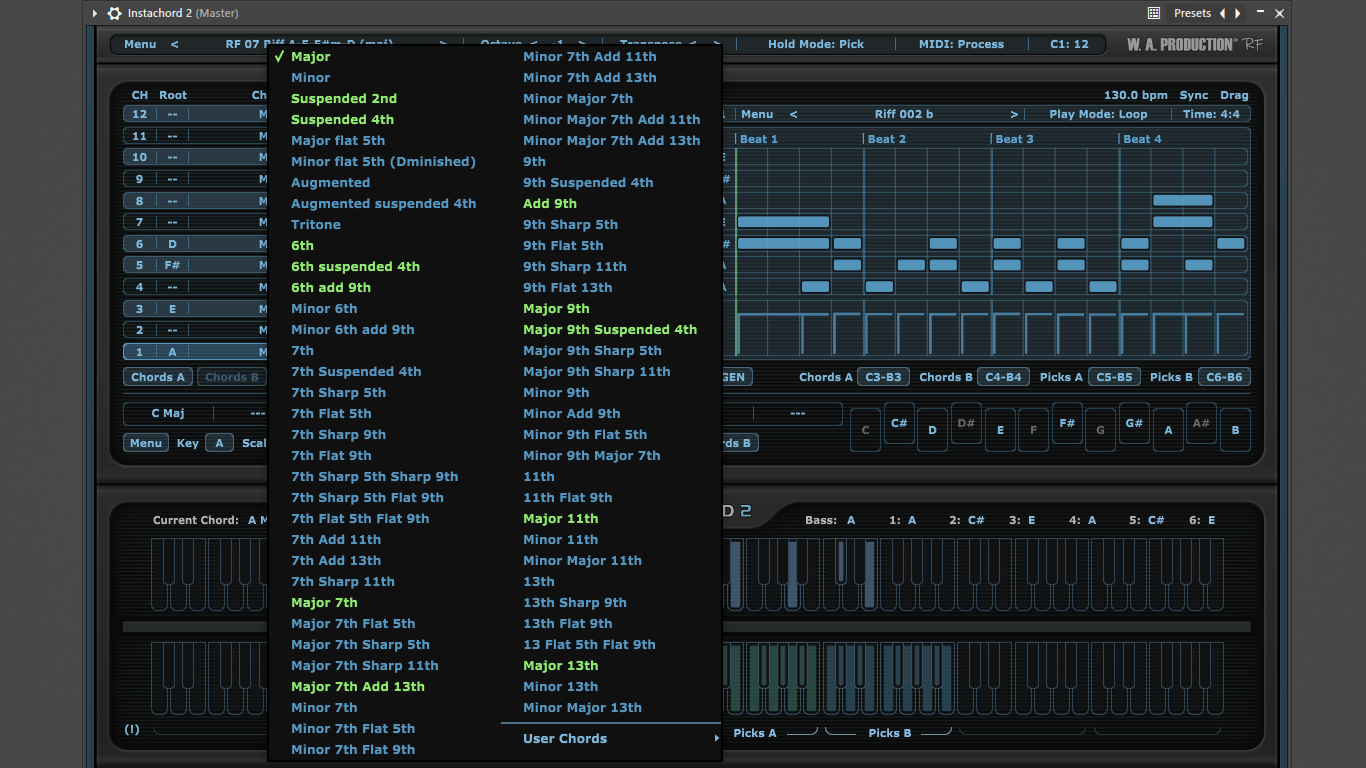The width and height of the screenshot is (1366, 768).
Task: Toggle the C# note key in scale row
Action: tap(898, 423)
